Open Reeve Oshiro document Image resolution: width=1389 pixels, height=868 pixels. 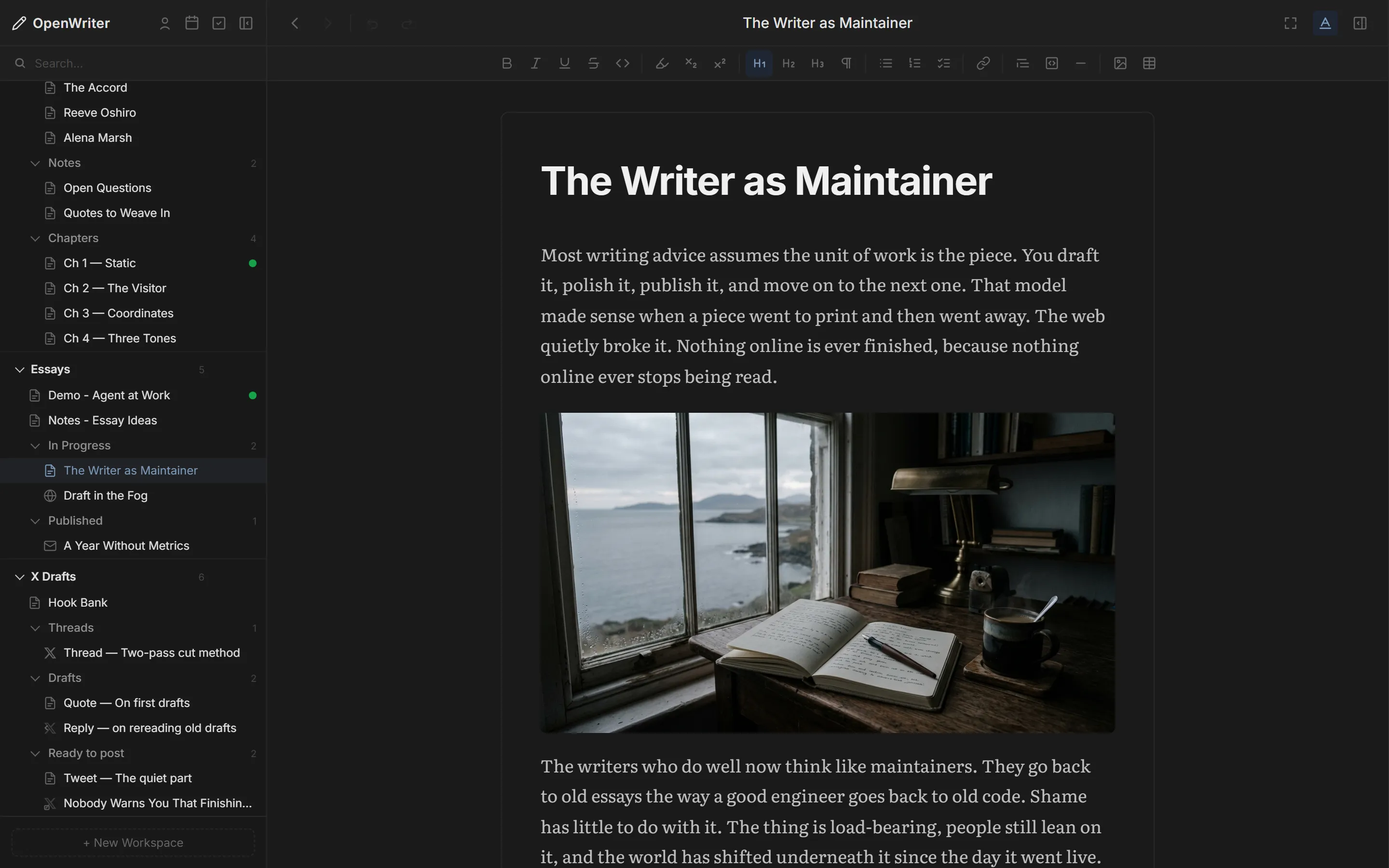133,112
